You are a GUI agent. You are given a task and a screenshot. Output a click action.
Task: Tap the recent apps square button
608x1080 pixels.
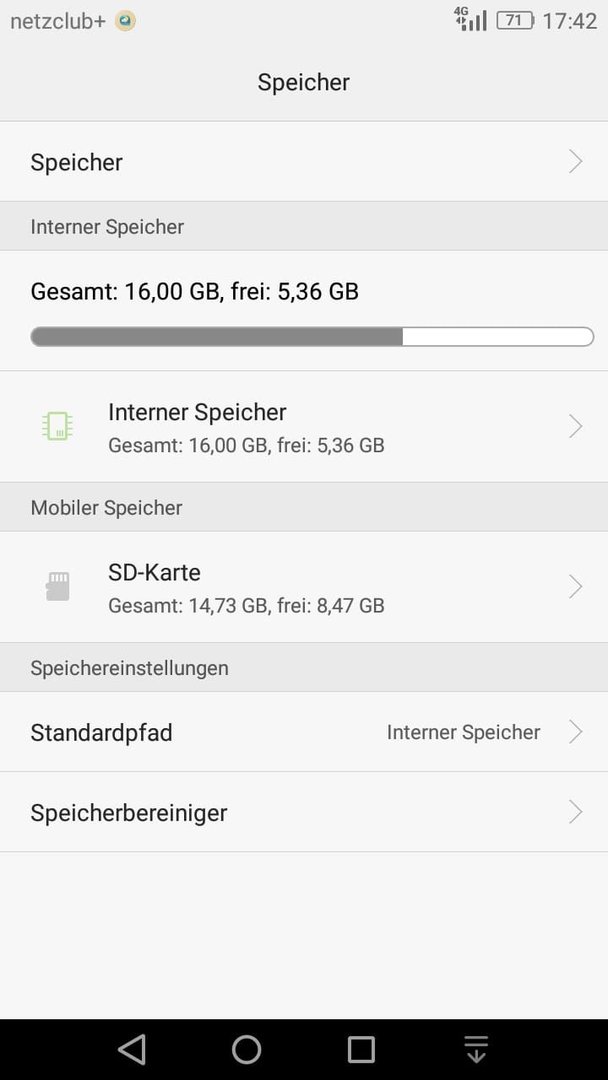pos(361,1050)
